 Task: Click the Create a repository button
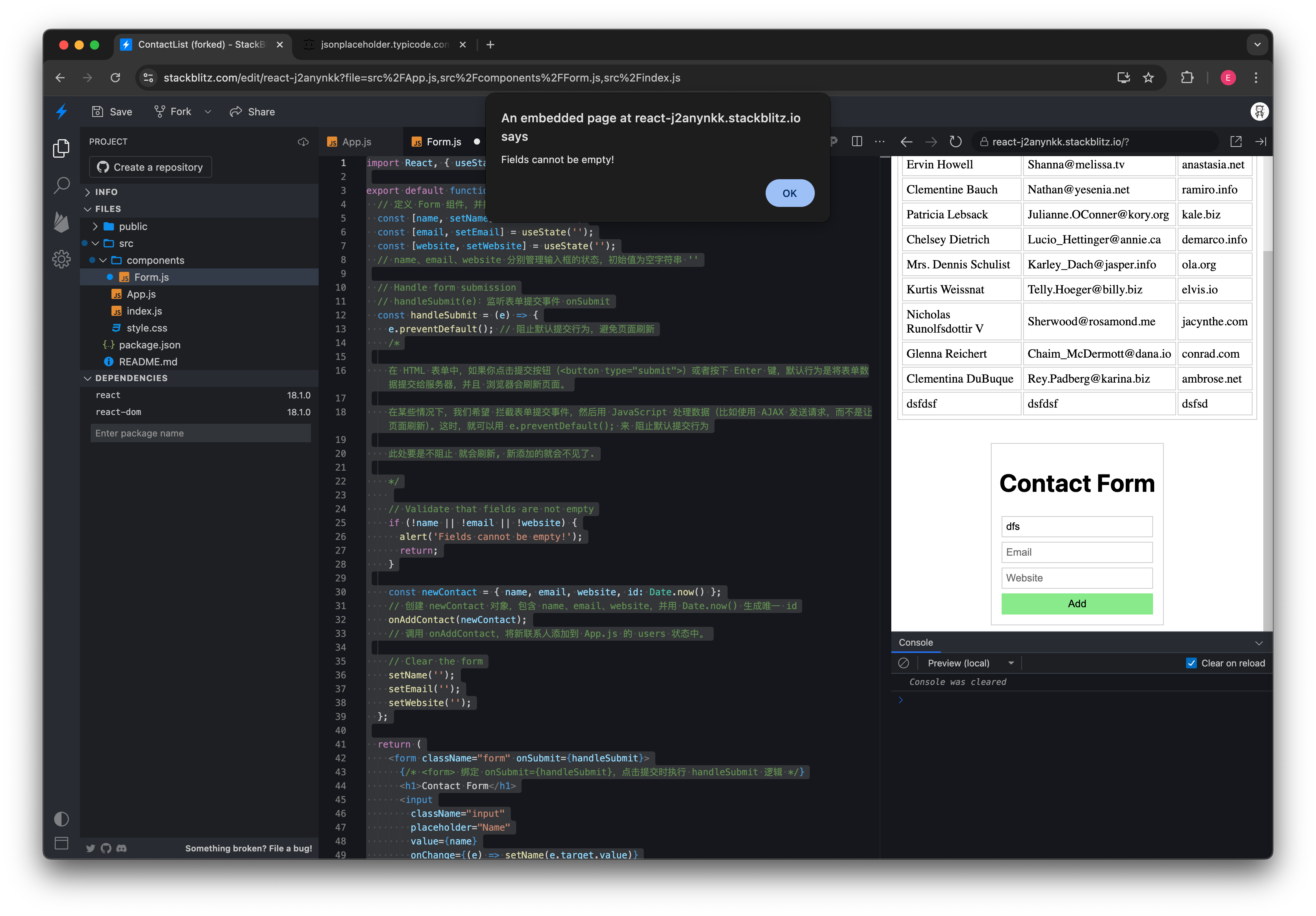[150, 167]
